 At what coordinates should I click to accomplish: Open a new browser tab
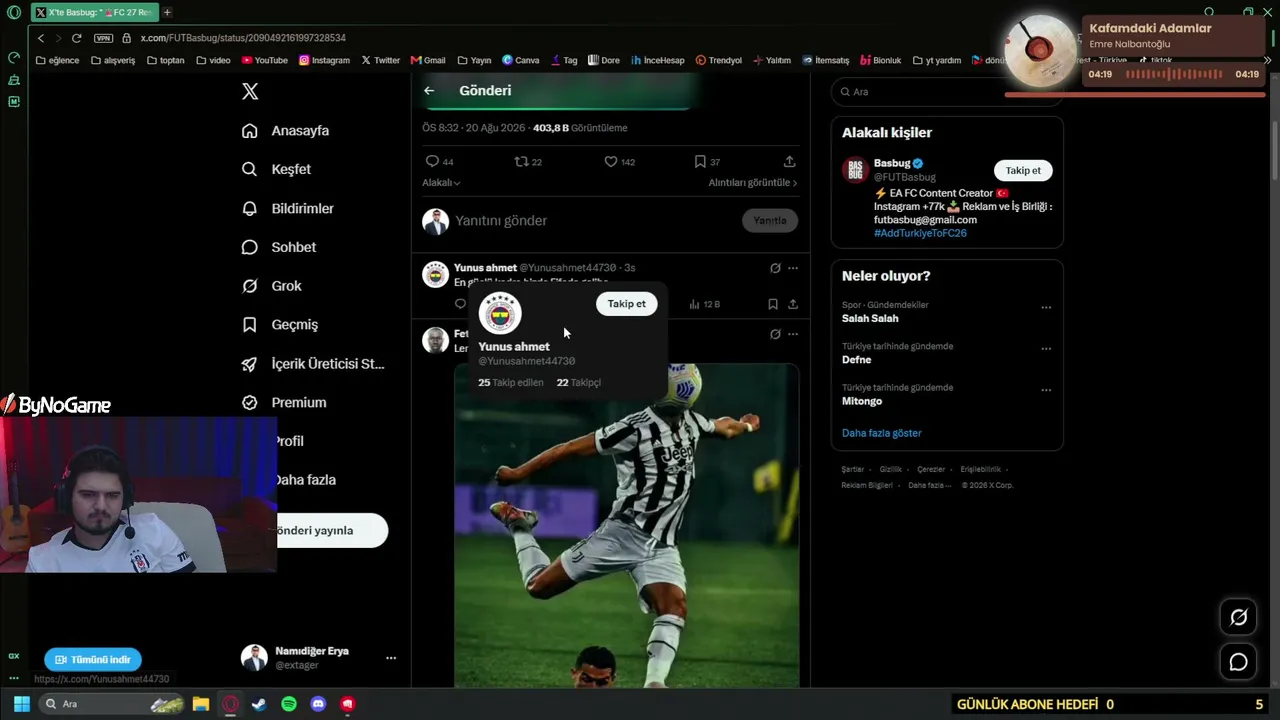(x=167, y=12)
